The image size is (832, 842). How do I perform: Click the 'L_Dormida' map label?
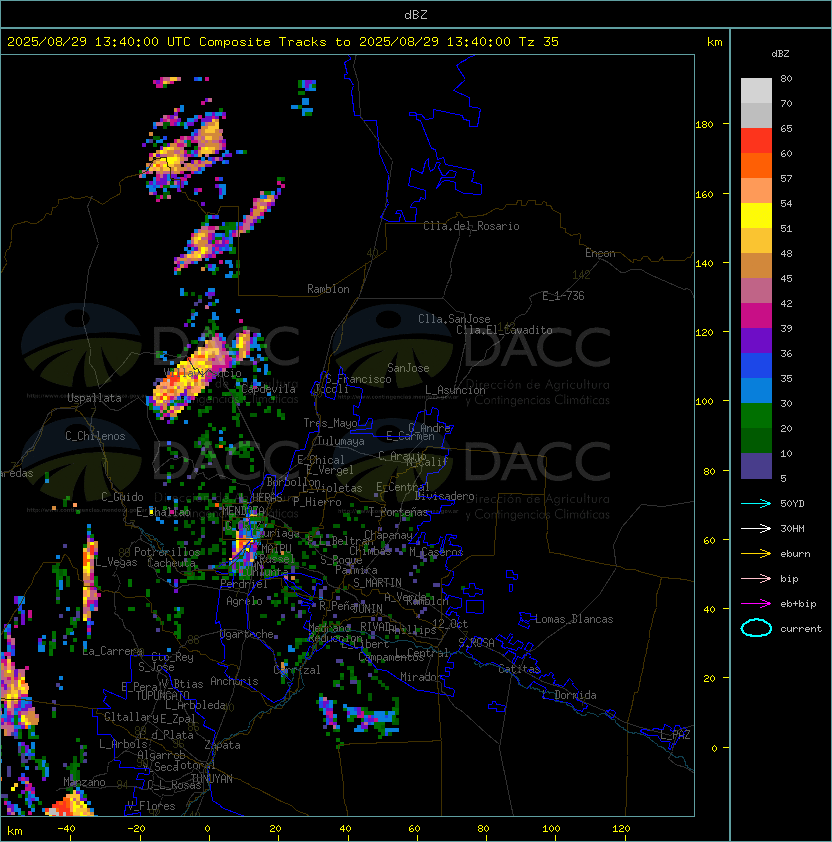(569, 695)
